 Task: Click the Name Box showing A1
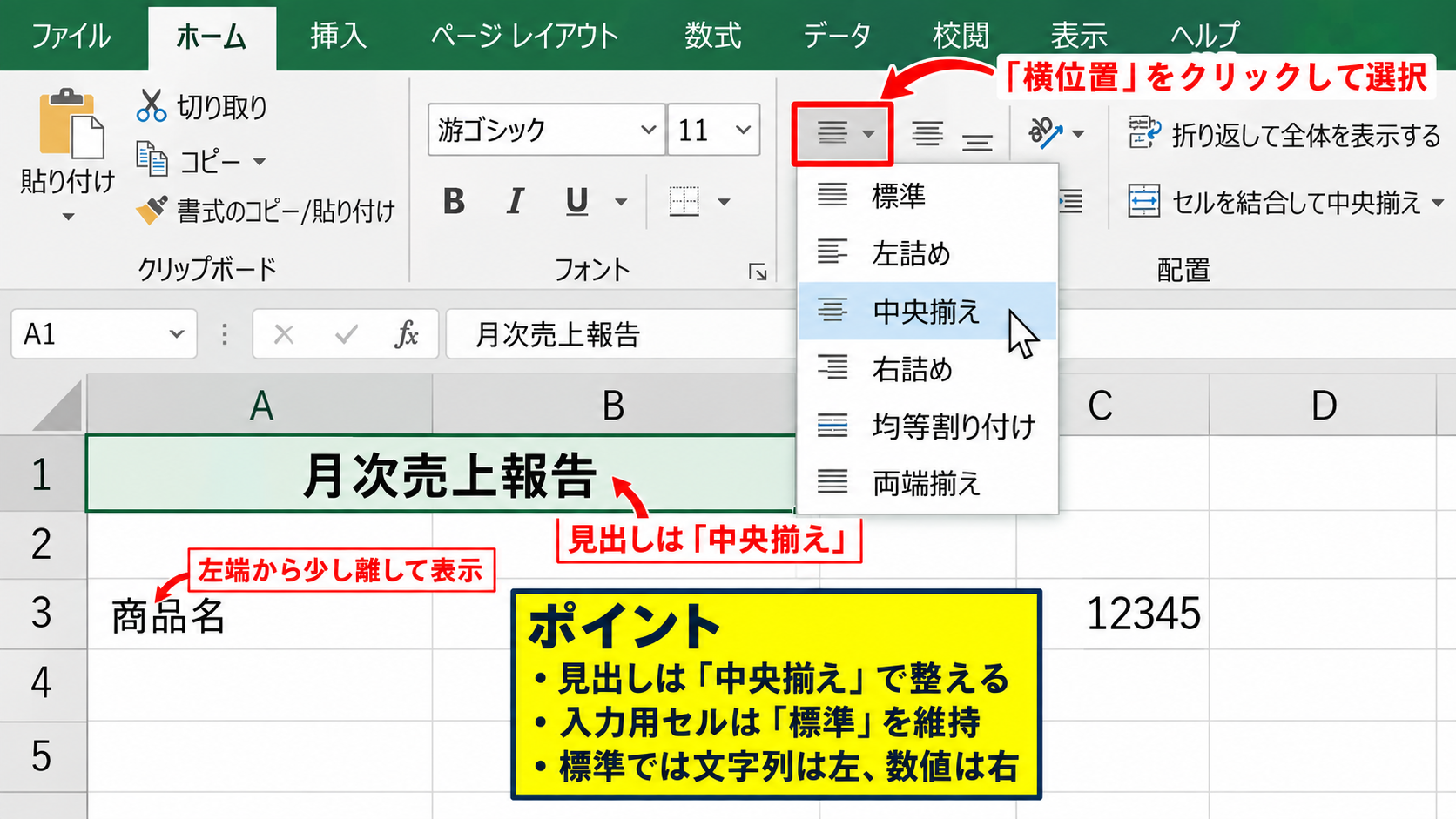tap(104, 334)
